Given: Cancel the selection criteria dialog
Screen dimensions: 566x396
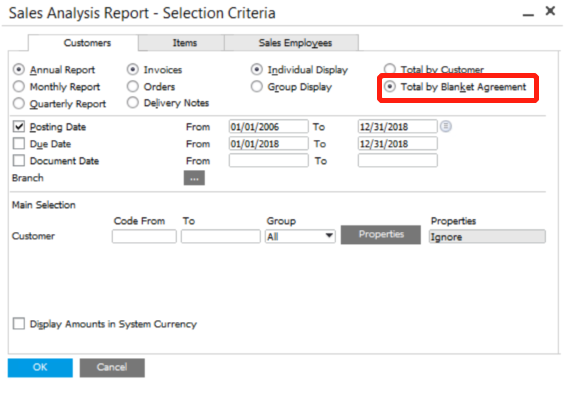Looking at the screenshot, I should (x=112, y=367).
